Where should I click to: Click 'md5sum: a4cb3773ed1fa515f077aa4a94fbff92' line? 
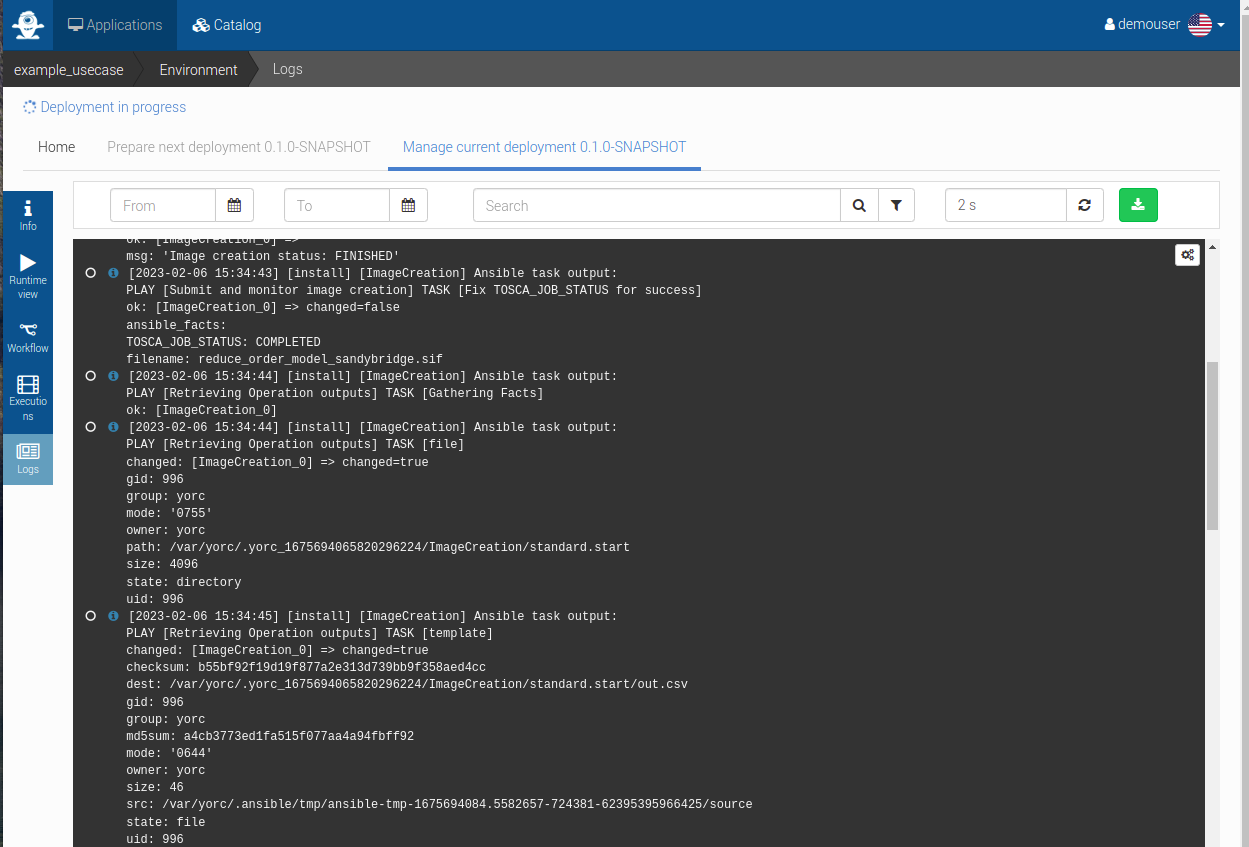[270, 736]
